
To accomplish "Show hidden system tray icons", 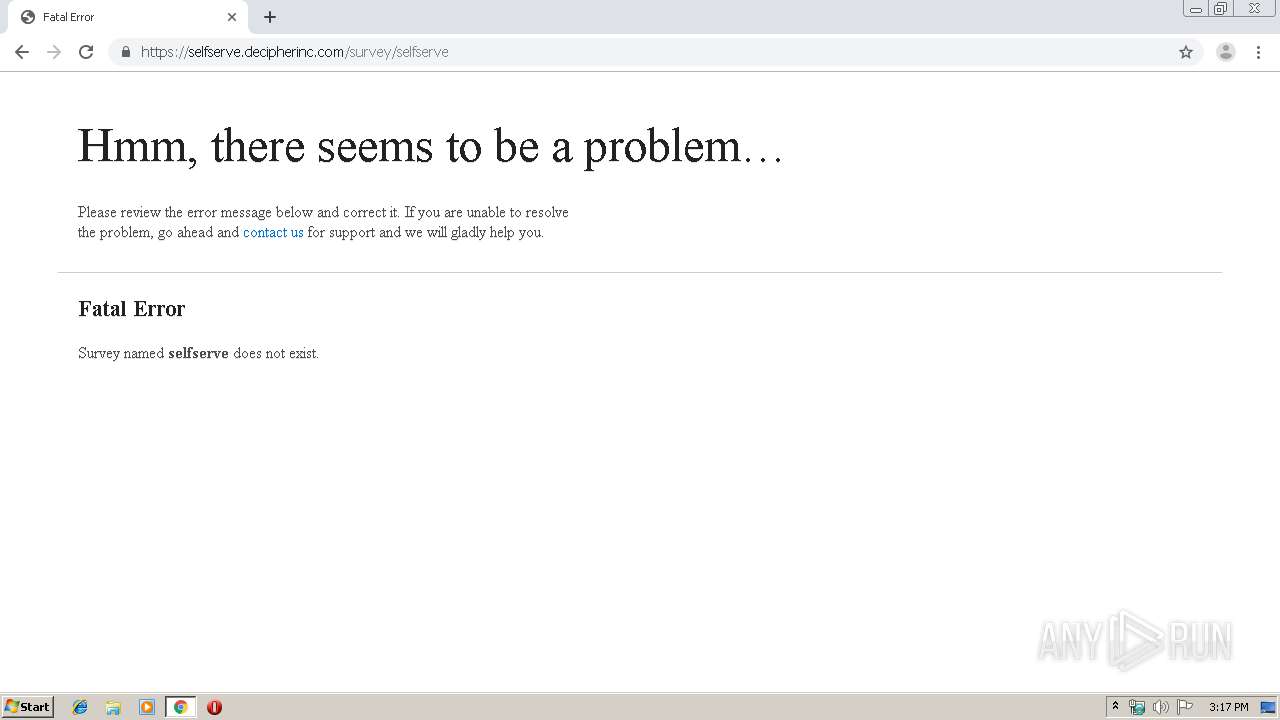I will point(1115,707).
